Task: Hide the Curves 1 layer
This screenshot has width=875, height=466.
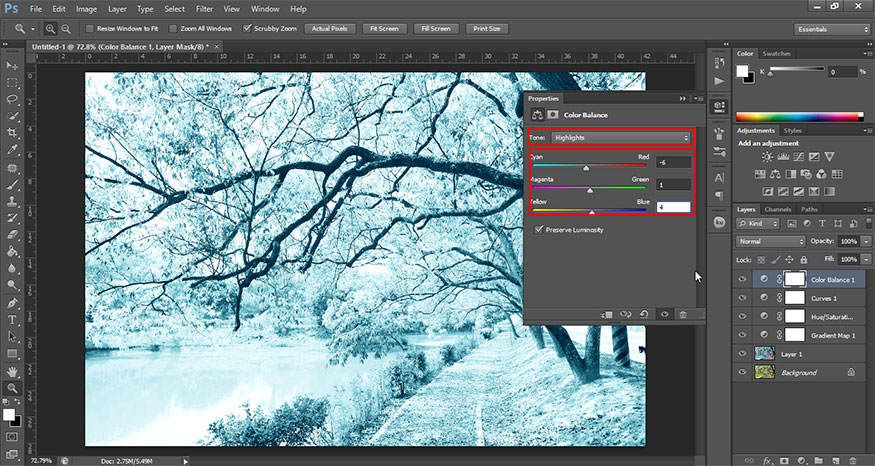Action: click(x=742, y=298)
